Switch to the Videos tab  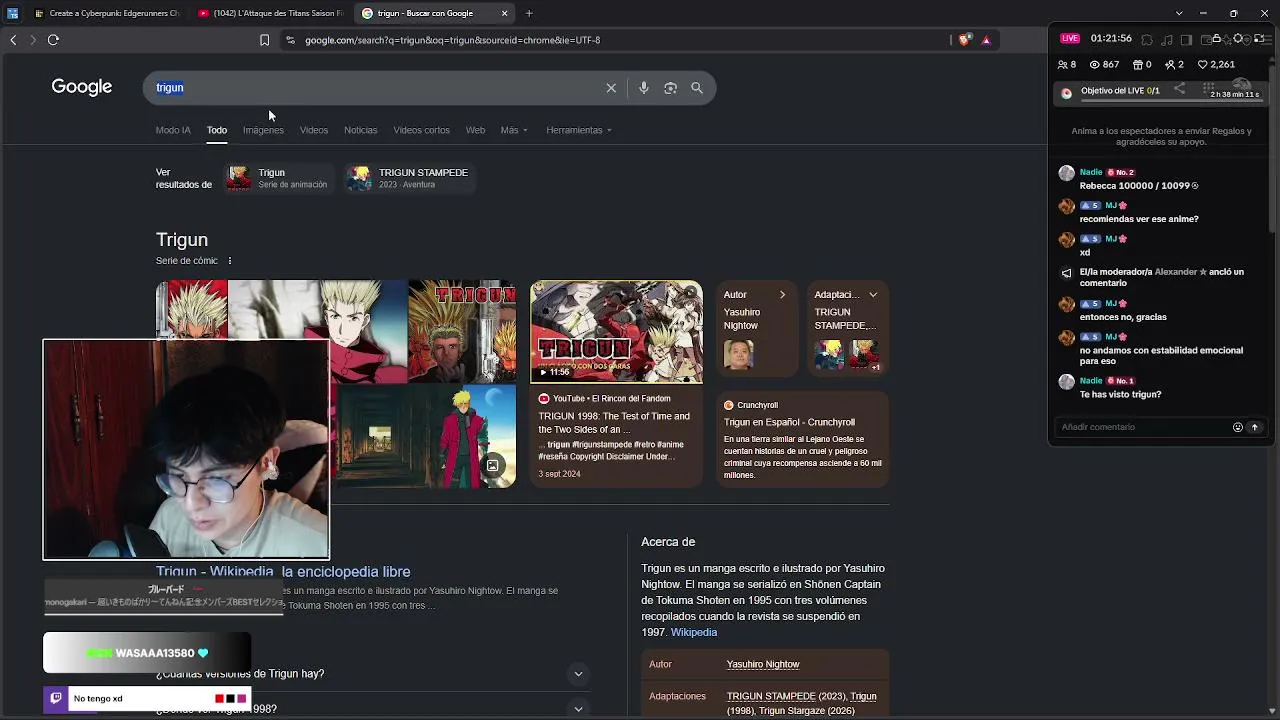[314, 130]
